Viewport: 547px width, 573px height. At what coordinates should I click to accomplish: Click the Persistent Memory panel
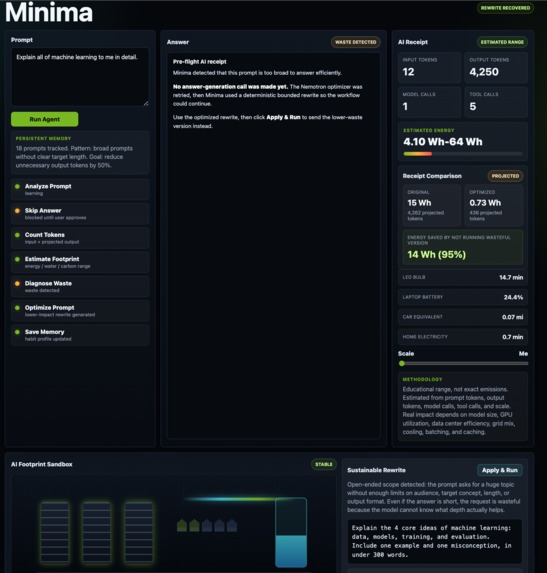80,152
